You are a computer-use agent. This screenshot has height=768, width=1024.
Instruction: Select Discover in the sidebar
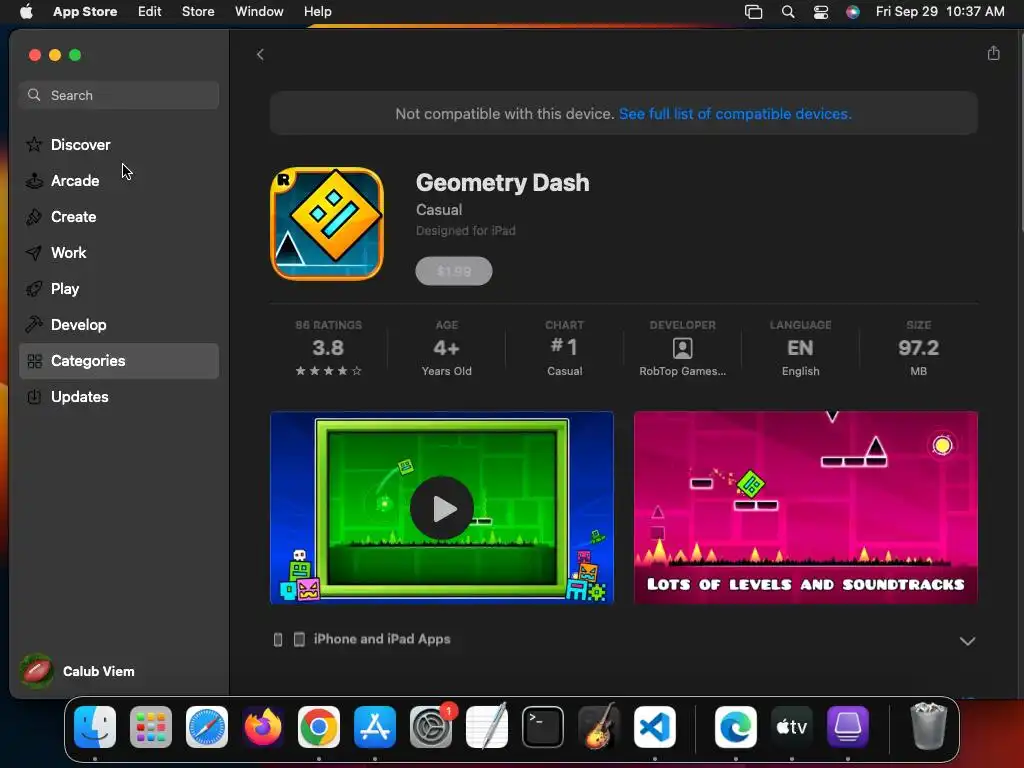pos(119,144)
